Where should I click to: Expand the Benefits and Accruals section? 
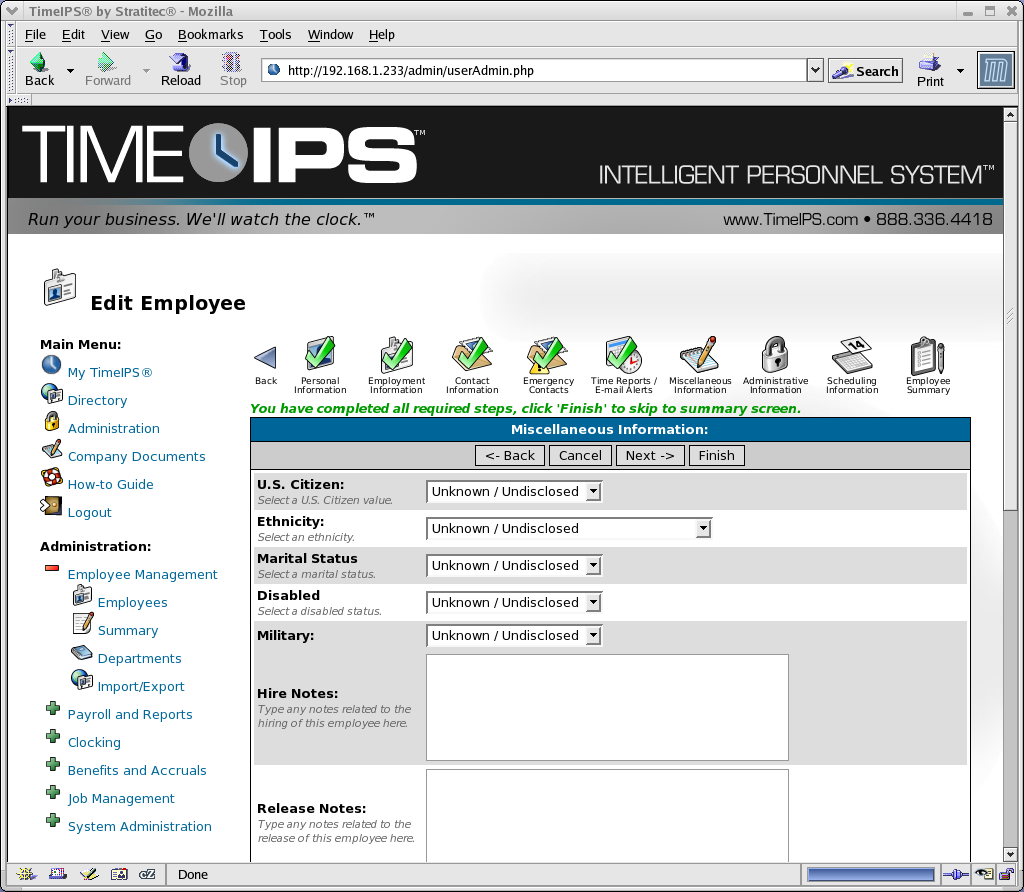click(53, 764)
